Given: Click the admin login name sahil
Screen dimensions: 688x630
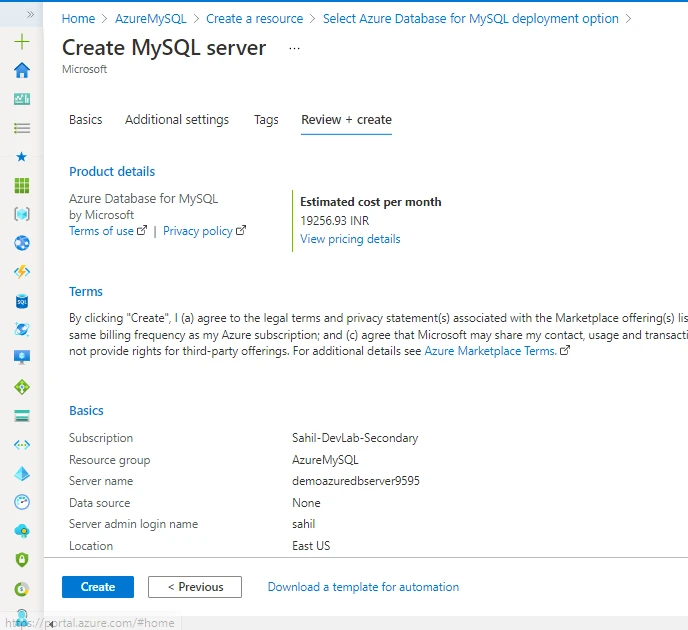Looking at the screenshot, I should pyautogui.click(x=304, y=524).
